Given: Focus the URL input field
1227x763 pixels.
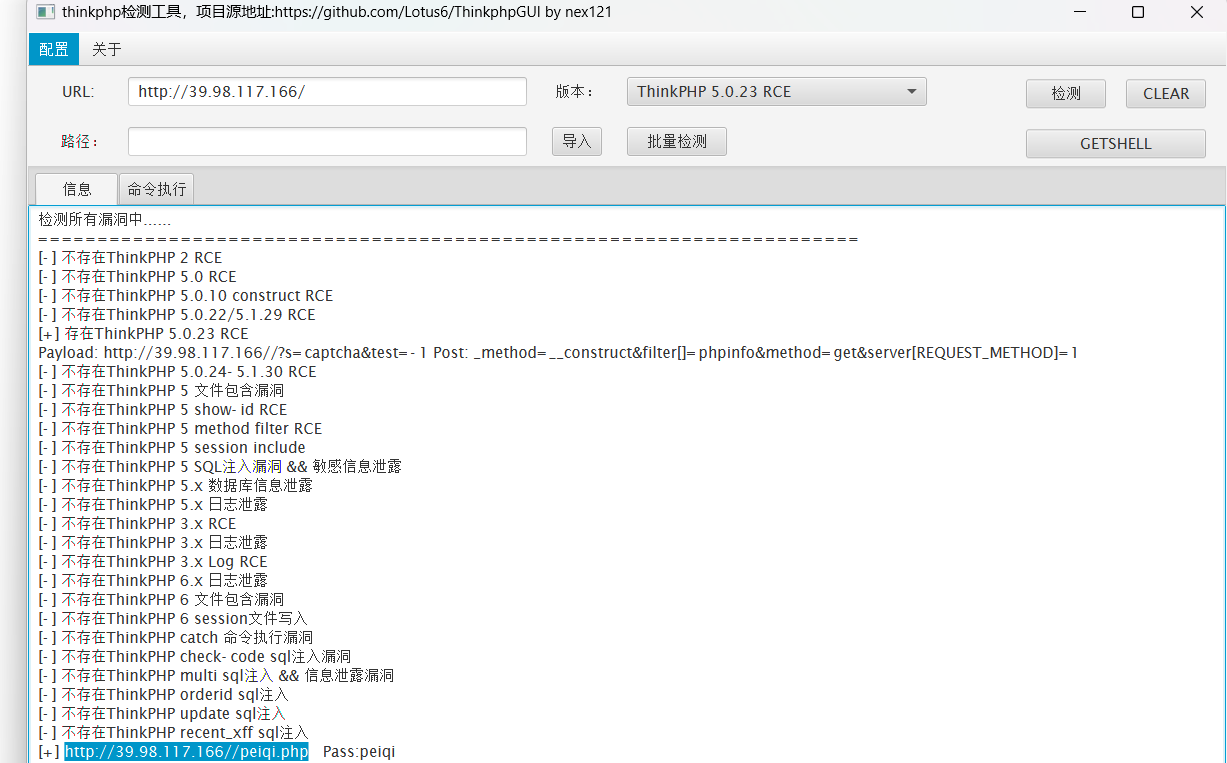Looking at the screenshot, I should click(327, 92).
